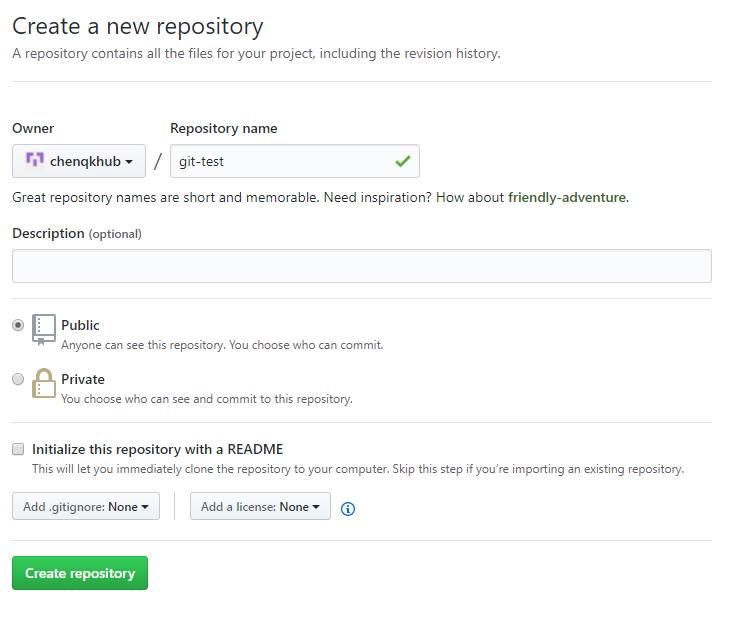
Task: Click the Create repository button
Action: click(x=80, y=573)
